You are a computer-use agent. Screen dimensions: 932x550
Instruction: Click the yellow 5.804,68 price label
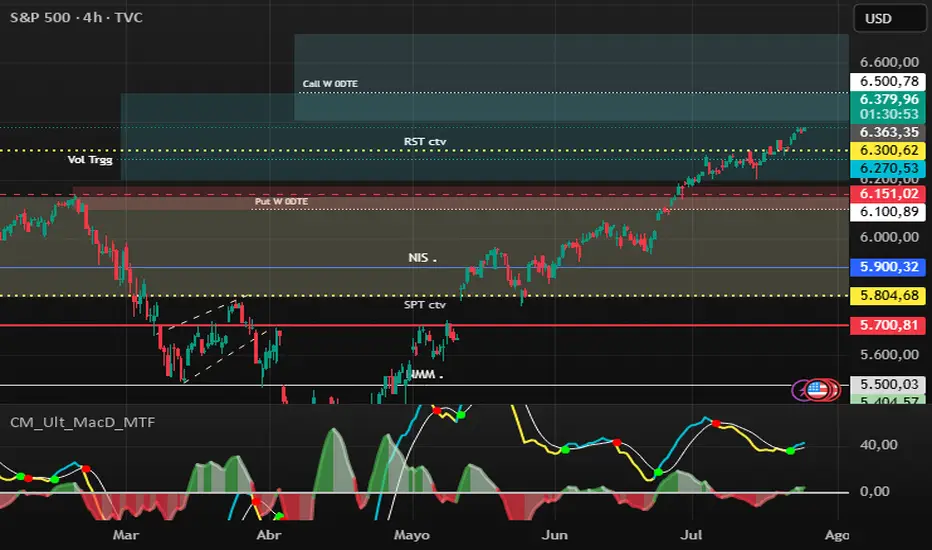pos(889,296)
